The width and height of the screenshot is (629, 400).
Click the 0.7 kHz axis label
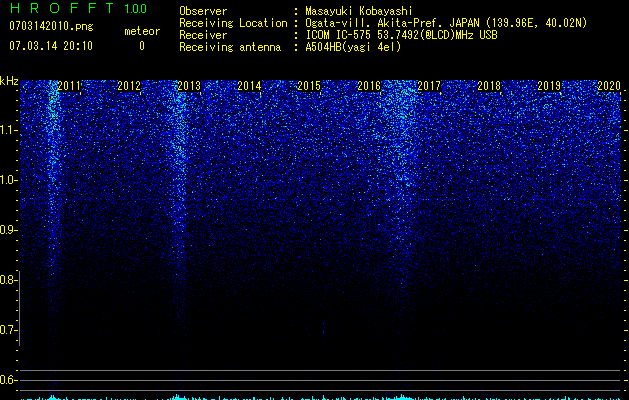(x=8, y=330)
